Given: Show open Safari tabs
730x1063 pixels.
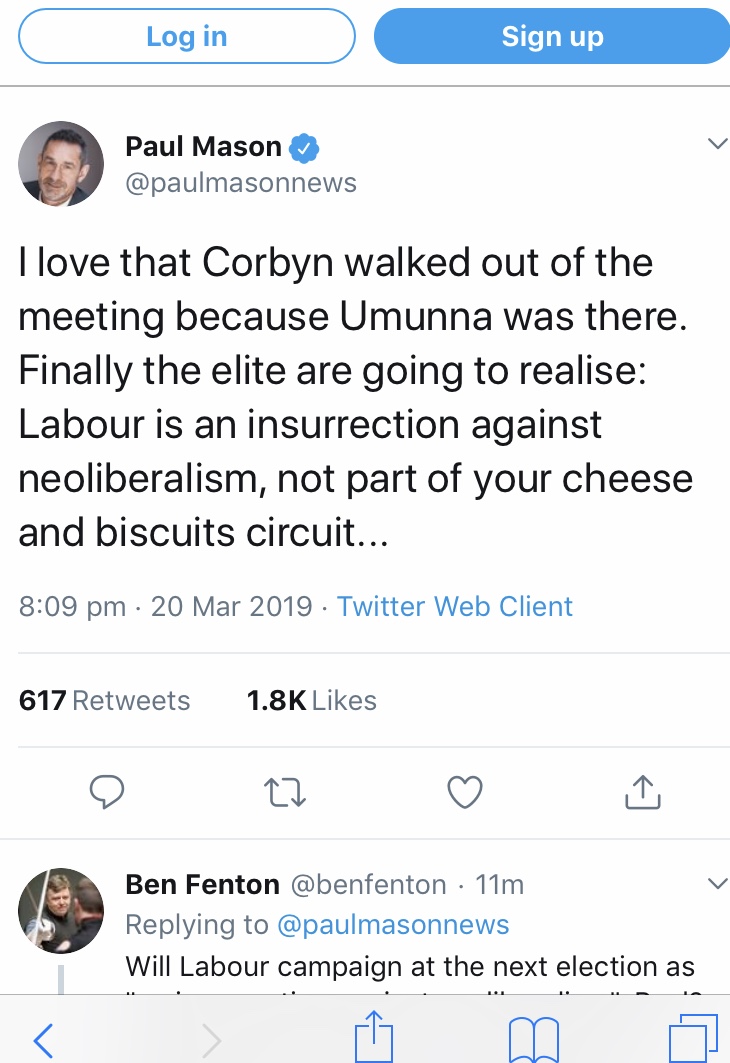Looking at the screenshot, I should pos(692,1040).
